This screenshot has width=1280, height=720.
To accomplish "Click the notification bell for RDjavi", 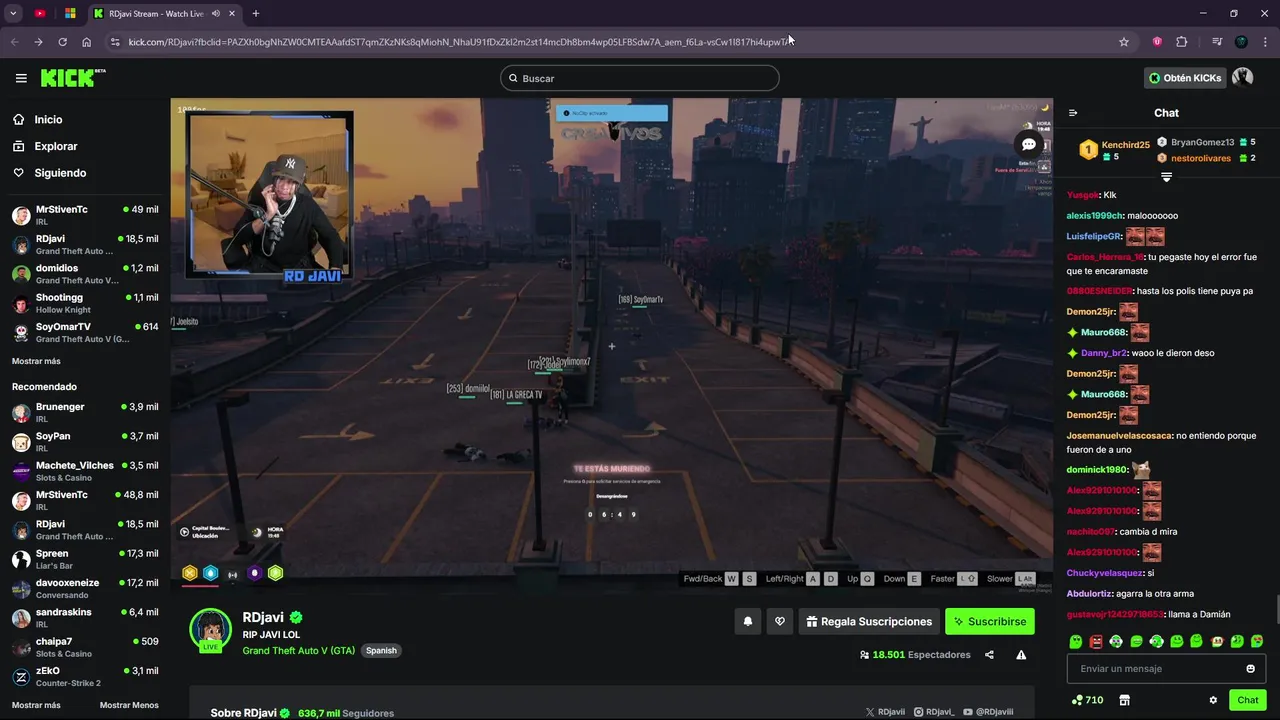I will (747, 621).
